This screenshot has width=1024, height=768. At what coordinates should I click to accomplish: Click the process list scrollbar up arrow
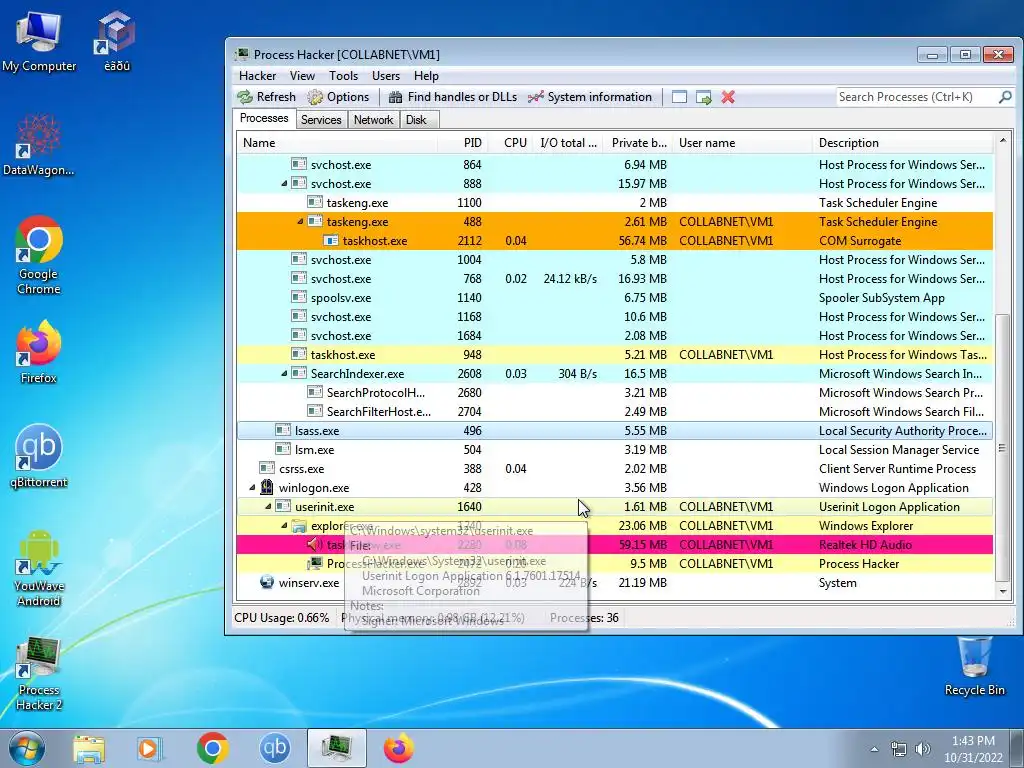[x=1002, y=140]
